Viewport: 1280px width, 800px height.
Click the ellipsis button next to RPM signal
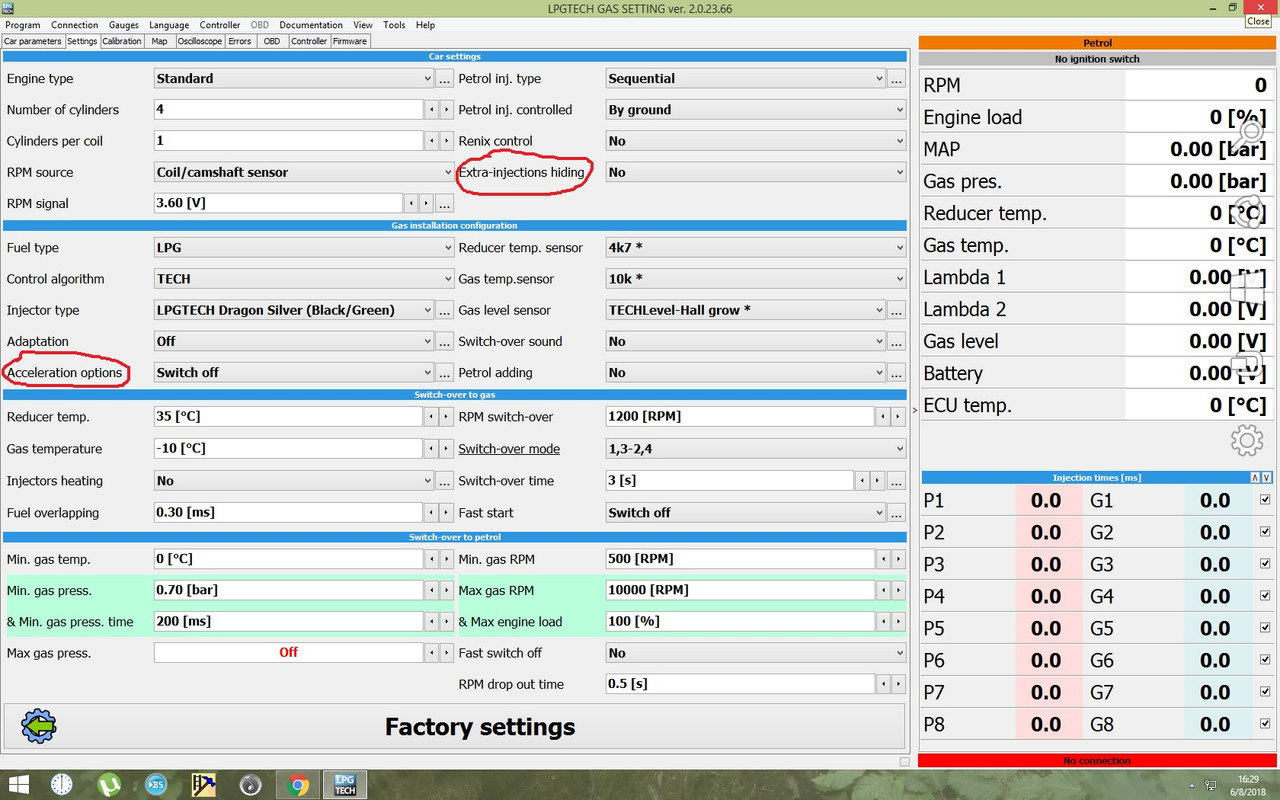(445, 203)
